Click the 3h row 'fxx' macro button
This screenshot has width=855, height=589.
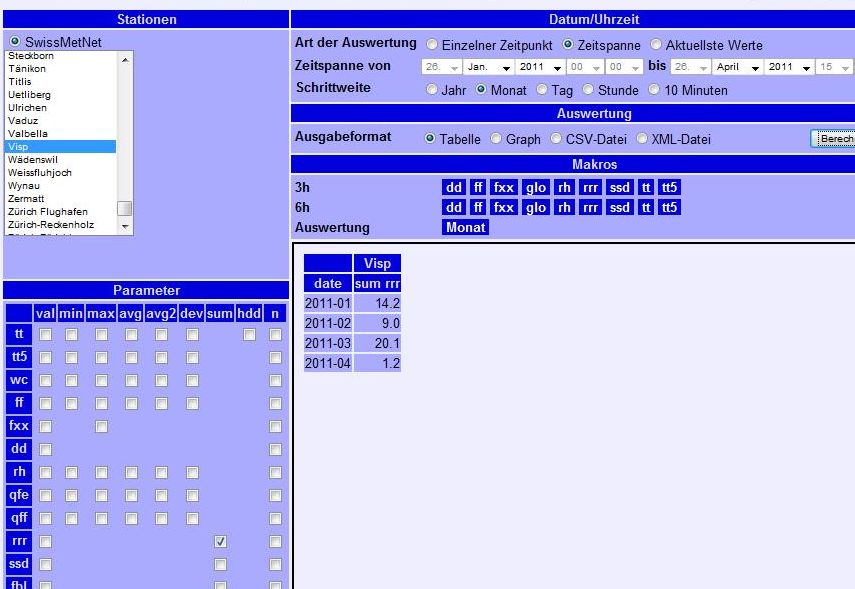504,187
